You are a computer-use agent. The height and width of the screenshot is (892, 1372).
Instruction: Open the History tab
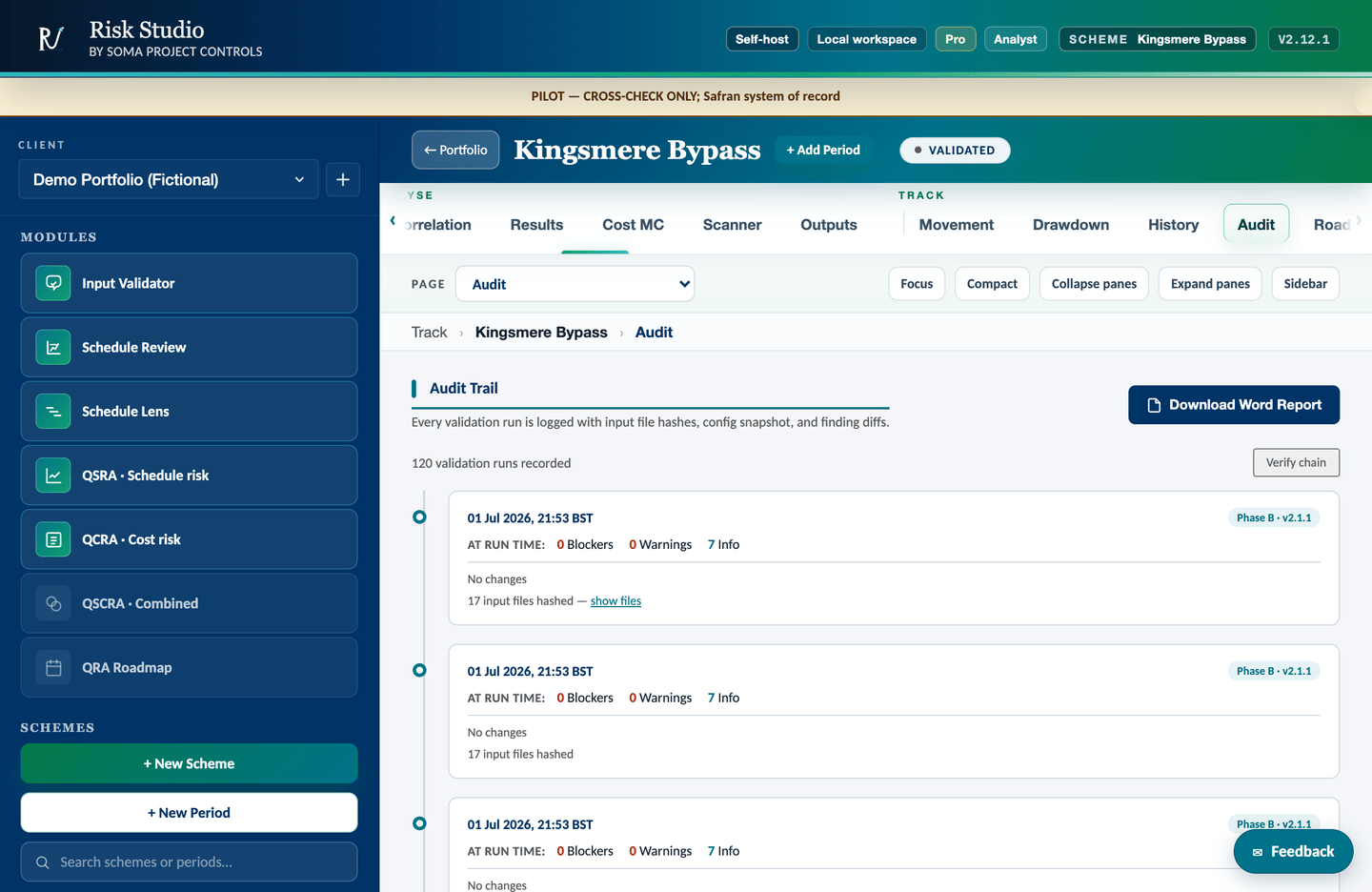1173,225
